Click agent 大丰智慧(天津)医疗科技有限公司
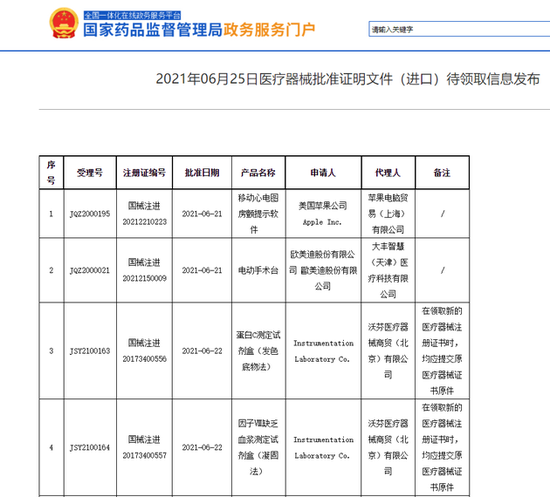 click(x=388, y=270)
